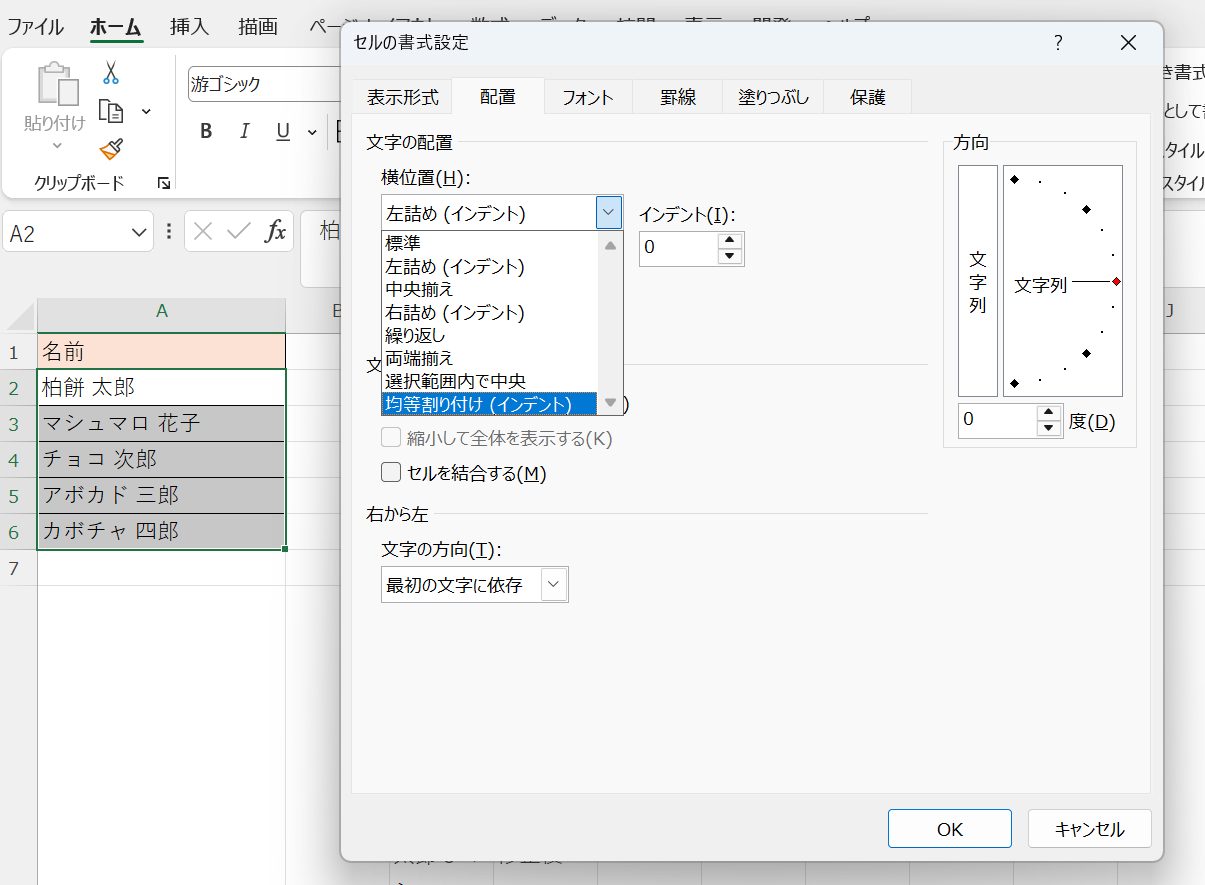
Task: Open the 挿入 ribbon tab
Action: point(189,27)
